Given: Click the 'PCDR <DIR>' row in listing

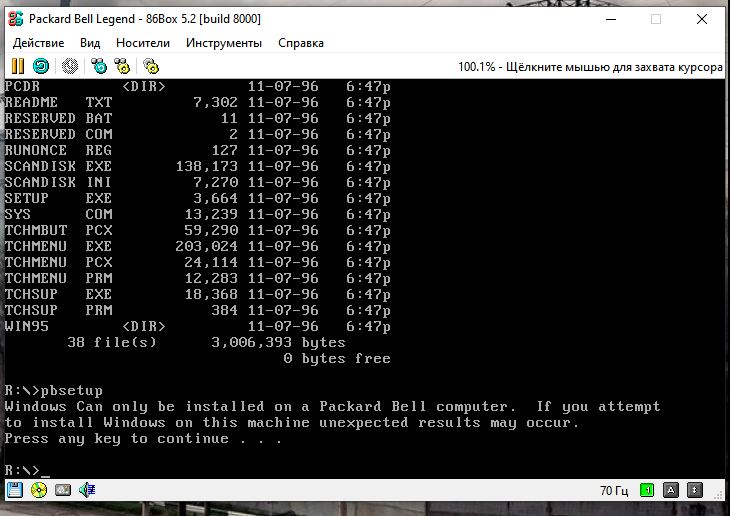Looking at the screenshot, I should (x=197, y=87).
